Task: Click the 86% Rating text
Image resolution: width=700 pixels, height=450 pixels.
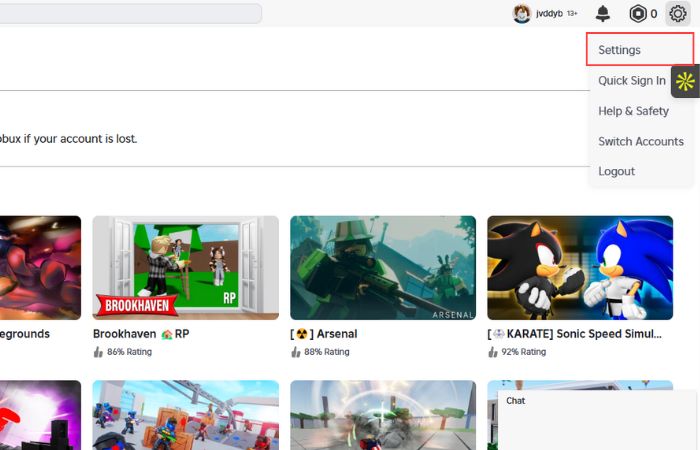Action: coord(129,352)
